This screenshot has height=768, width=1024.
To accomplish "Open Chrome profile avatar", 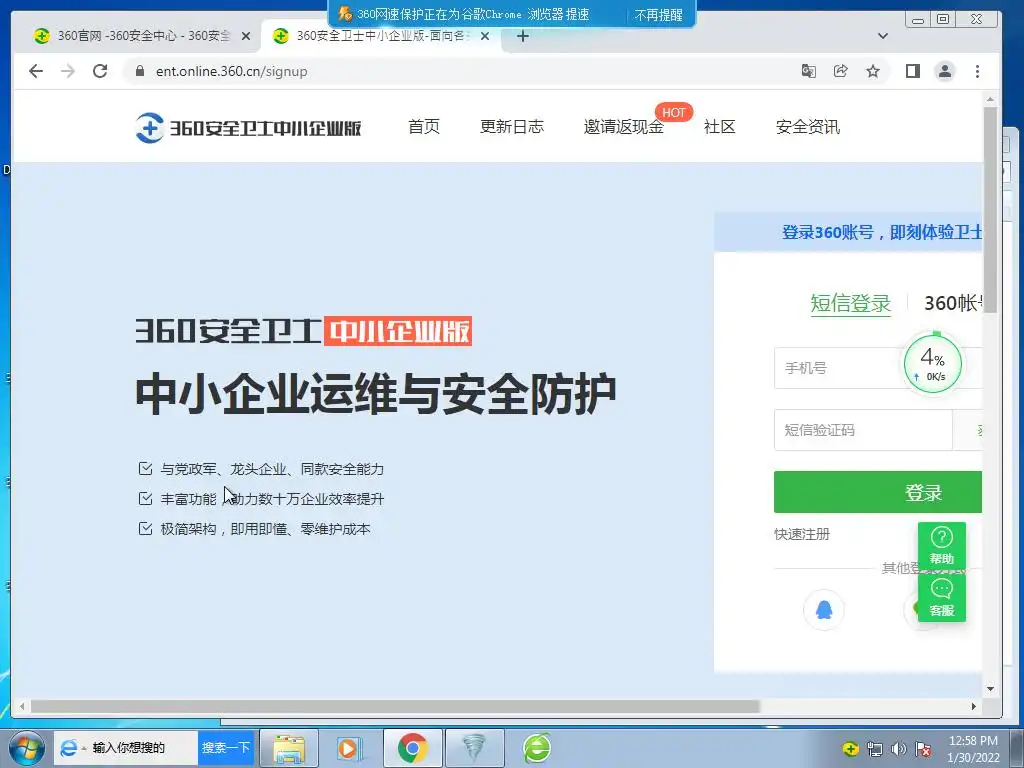I will 945,71.
